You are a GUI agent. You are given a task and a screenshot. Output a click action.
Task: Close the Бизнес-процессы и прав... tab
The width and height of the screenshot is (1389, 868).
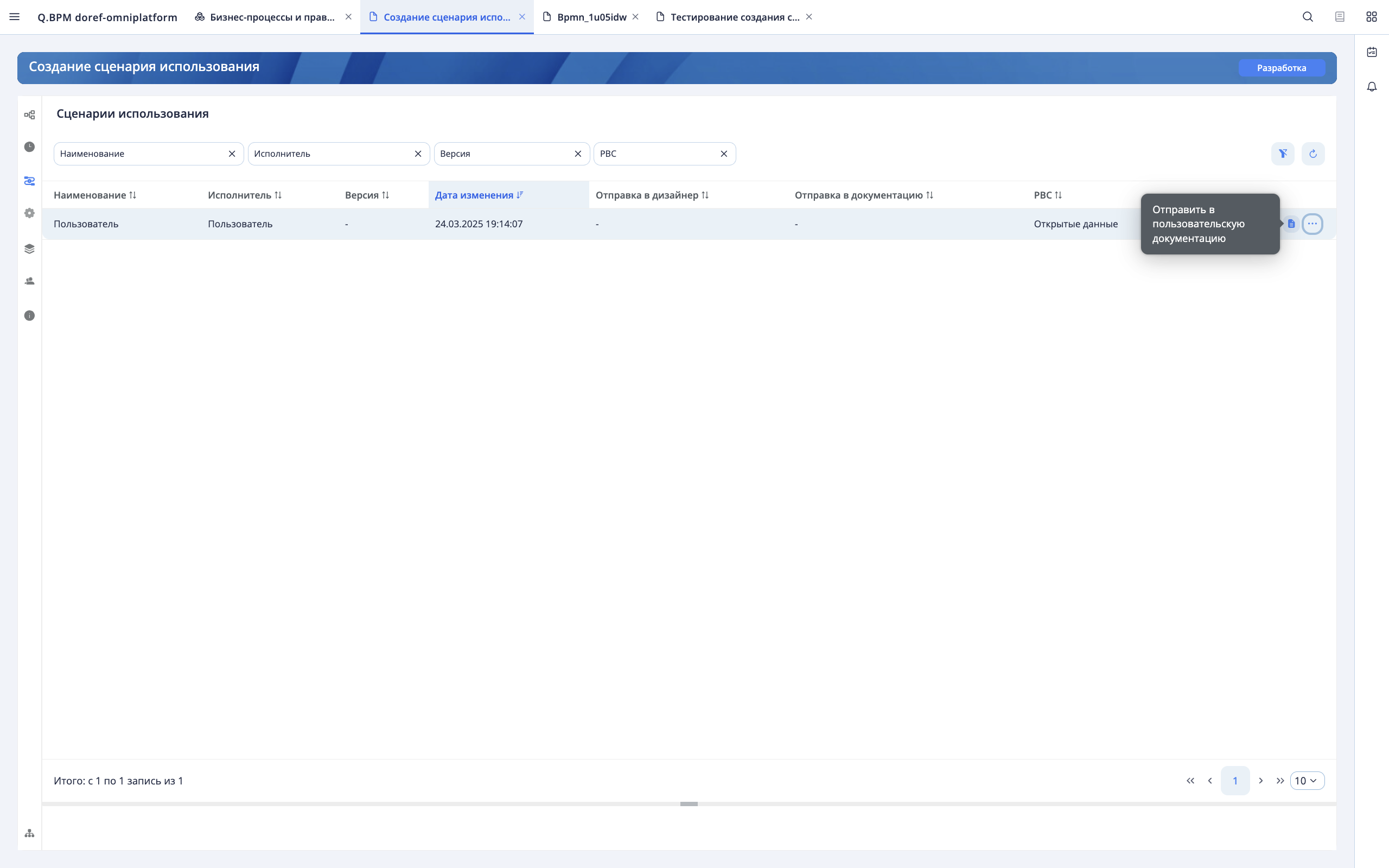pos(348,17)
